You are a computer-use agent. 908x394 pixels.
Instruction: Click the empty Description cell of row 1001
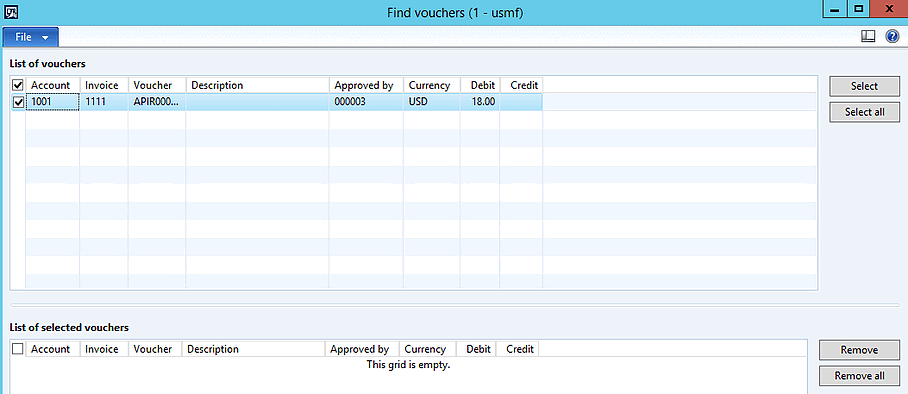[x=257, y=103]
